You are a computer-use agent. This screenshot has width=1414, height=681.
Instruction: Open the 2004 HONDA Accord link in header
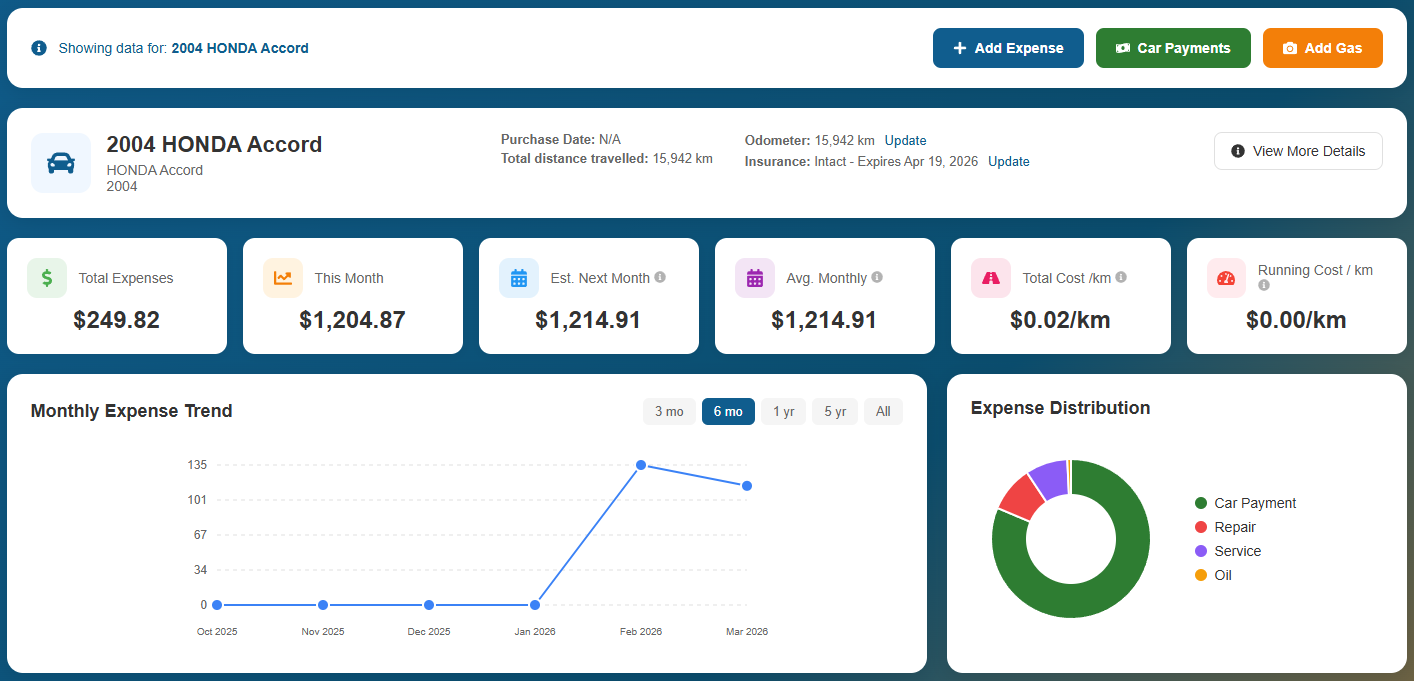[x=240, y=48]
